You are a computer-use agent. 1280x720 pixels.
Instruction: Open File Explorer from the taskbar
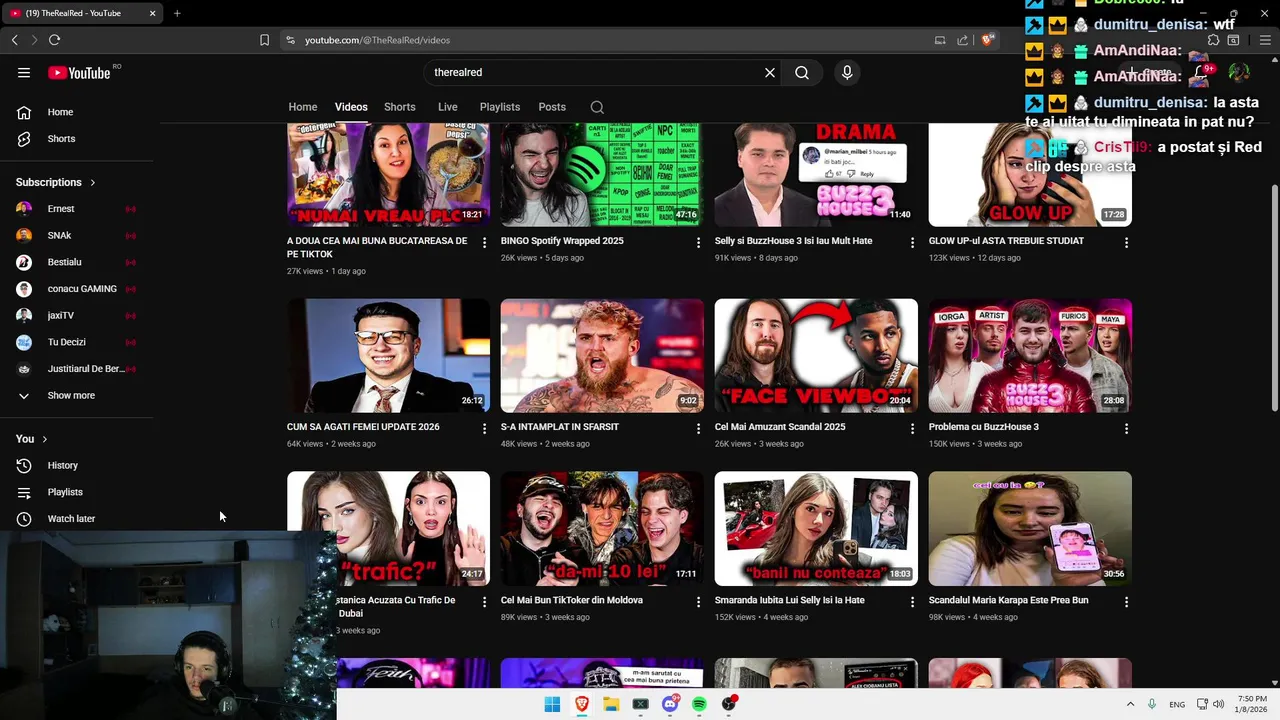(x=611, y=704)
